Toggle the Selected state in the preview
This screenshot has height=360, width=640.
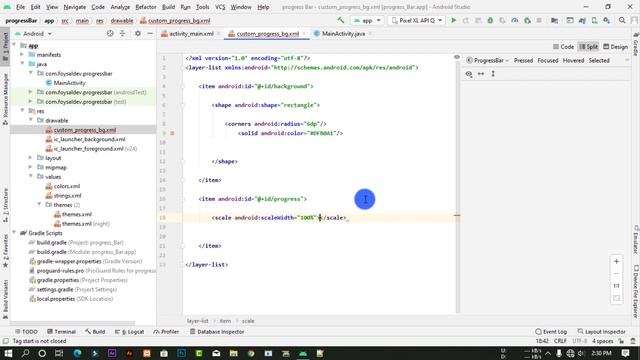pos(599,60)
